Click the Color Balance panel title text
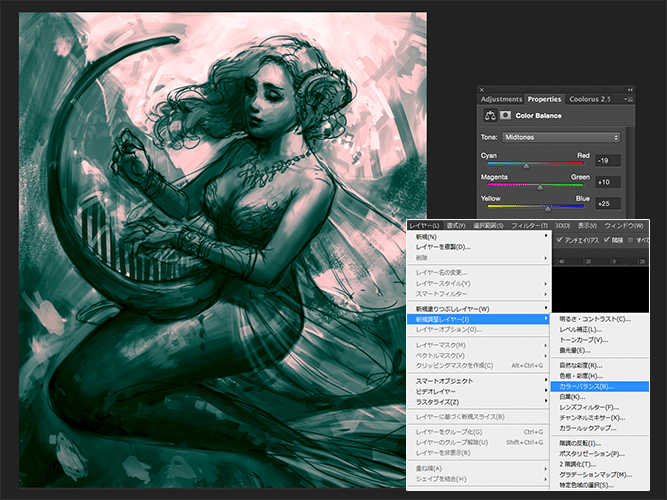The width and height of the screenshot is (667, 500). coord(539,116)
